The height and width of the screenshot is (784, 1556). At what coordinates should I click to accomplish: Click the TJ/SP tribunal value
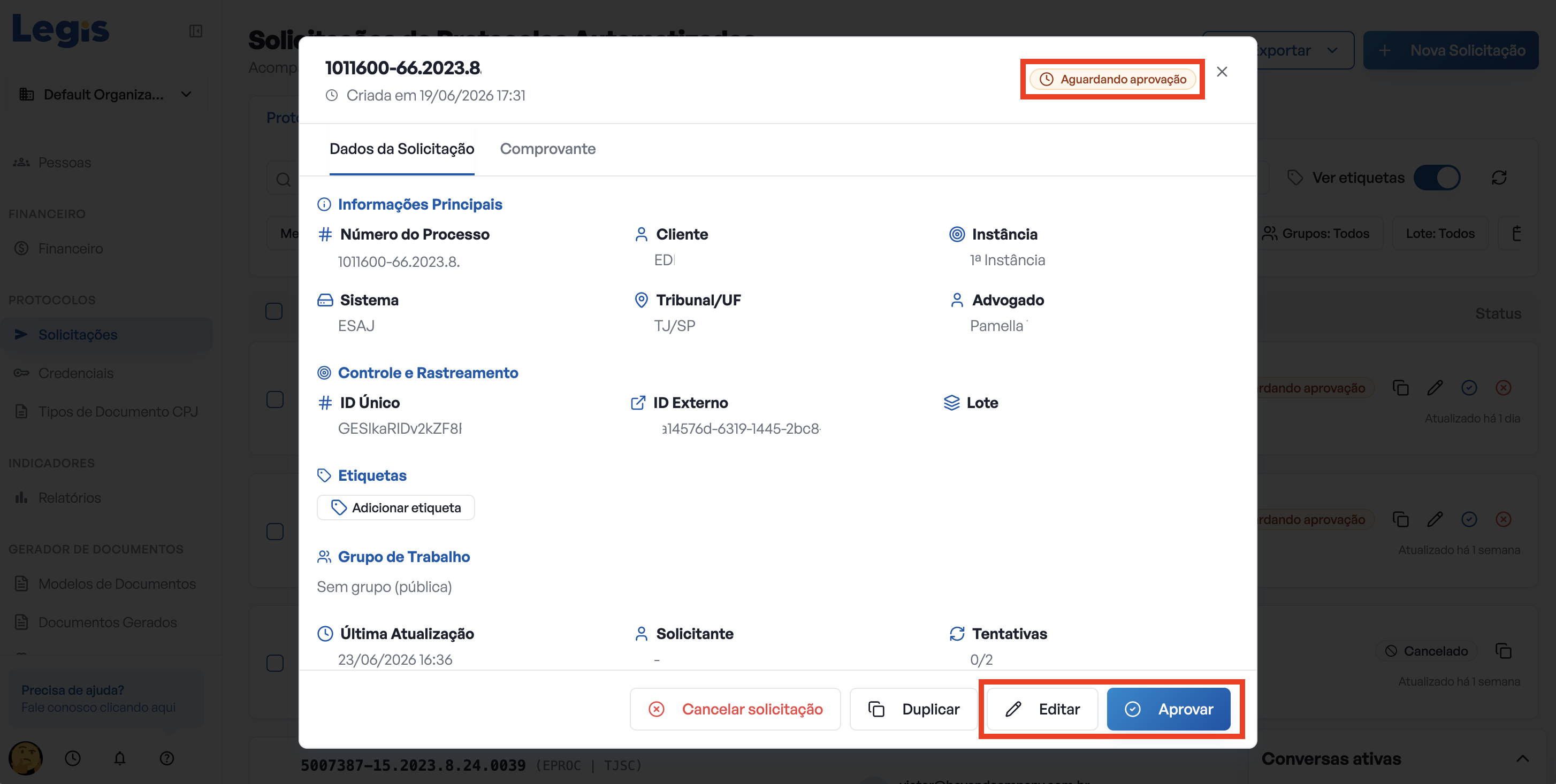click(x=675, y=326)
